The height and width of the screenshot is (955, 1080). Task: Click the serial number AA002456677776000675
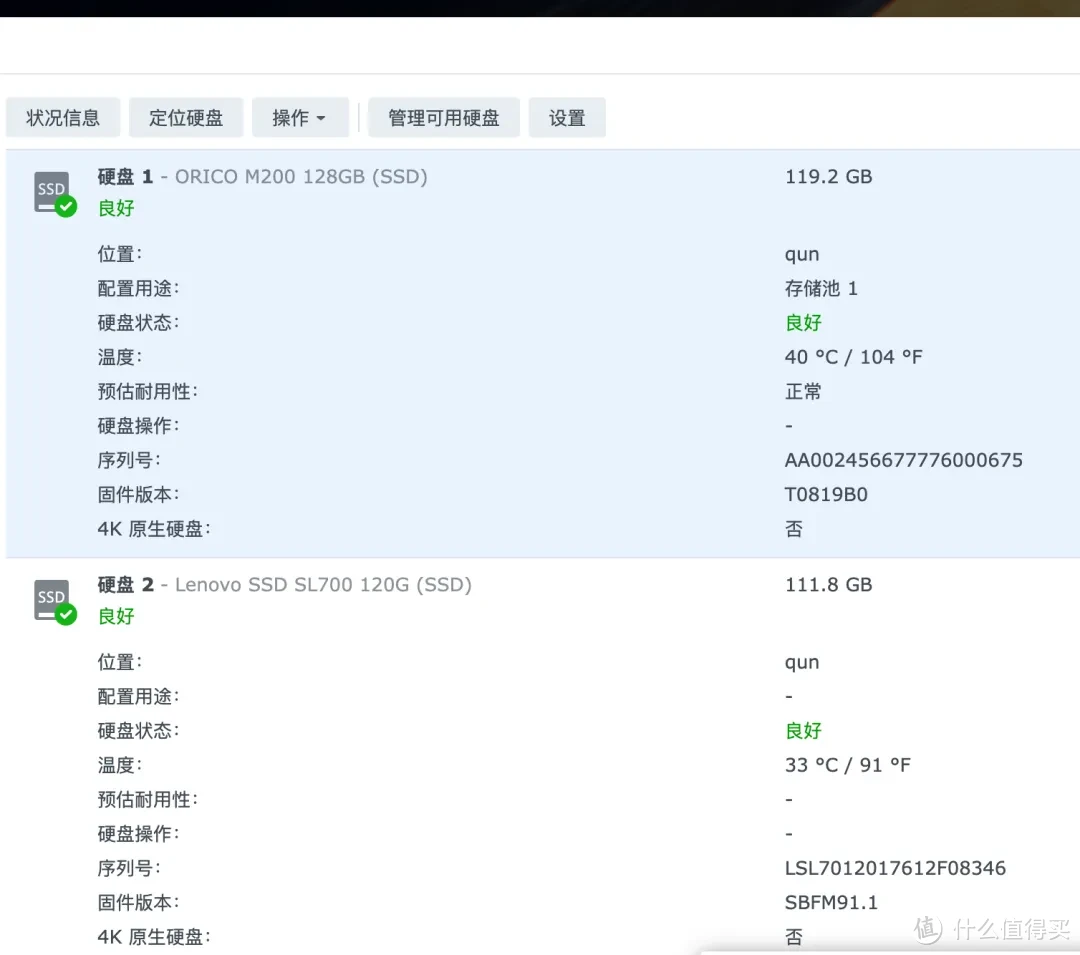pos(903,459)
